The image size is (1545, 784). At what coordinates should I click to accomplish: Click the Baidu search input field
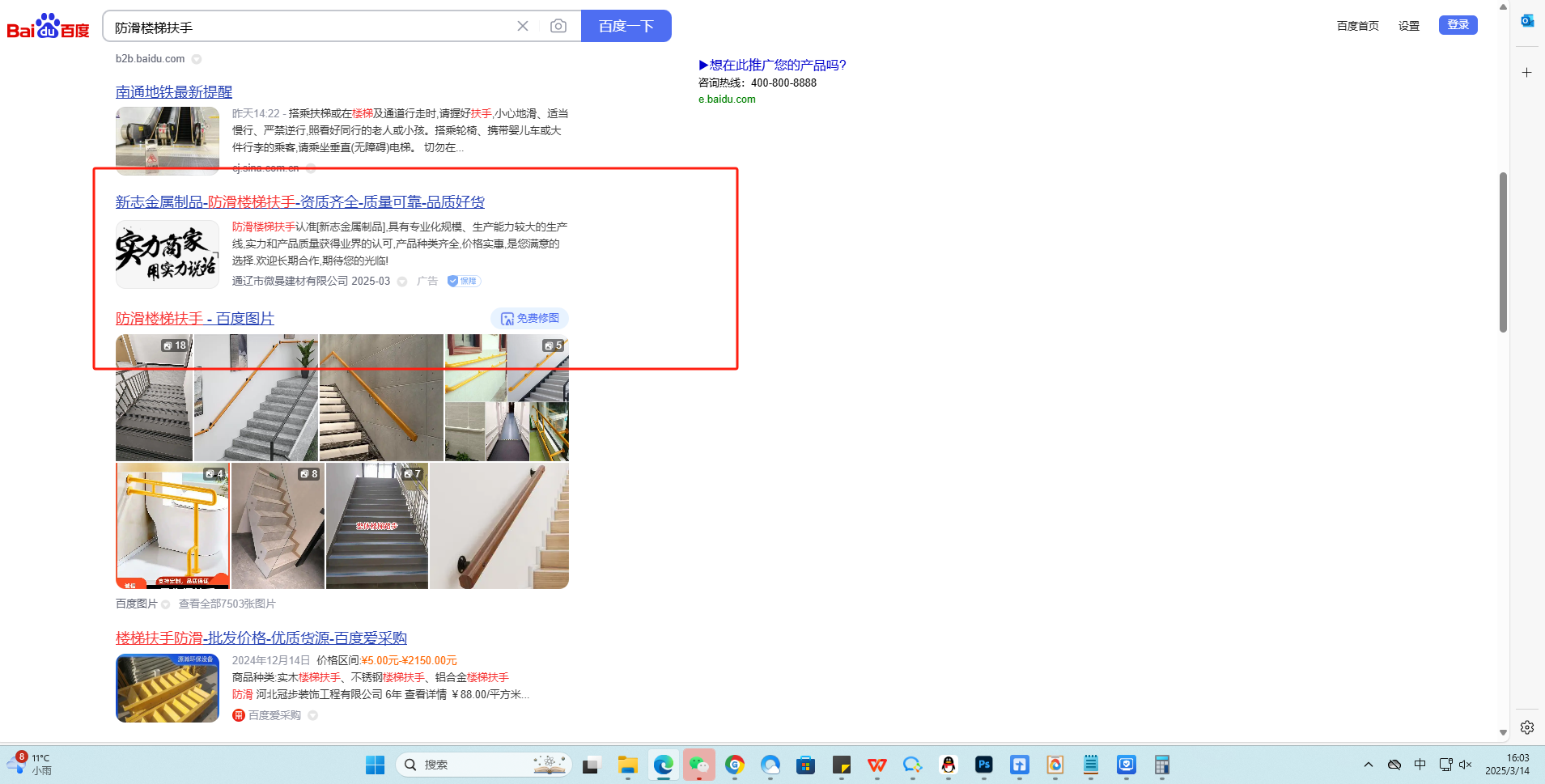pyautogui.click(x=312, y=26)
